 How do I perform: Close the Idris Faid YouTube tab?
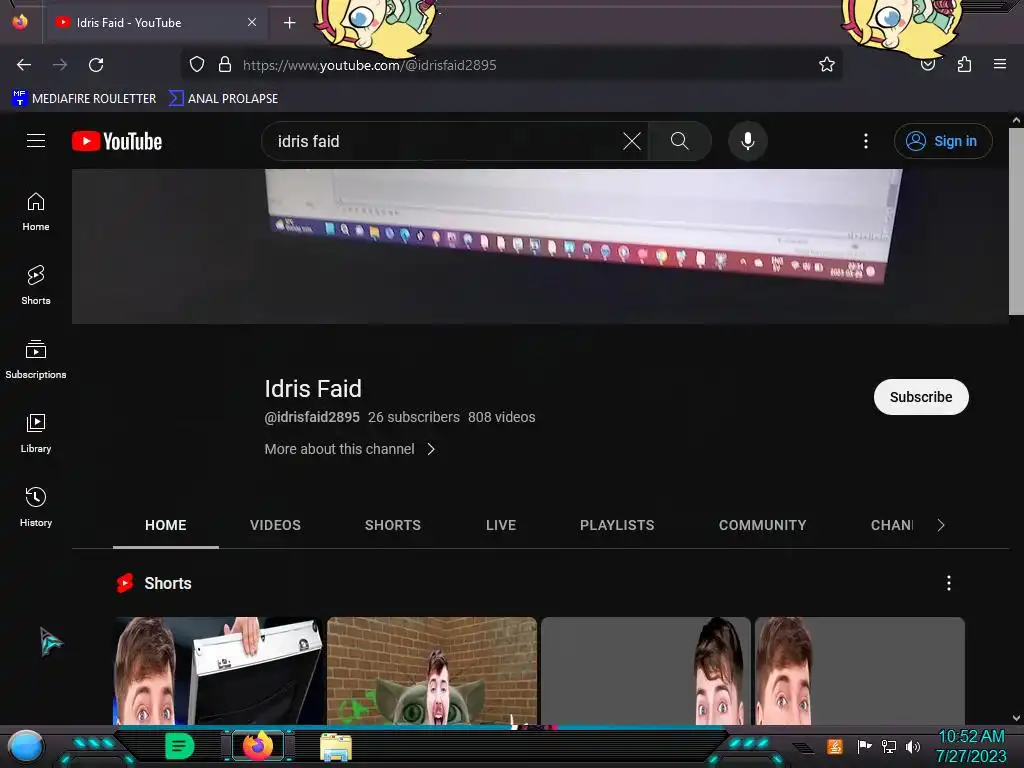(x=252, y=22)
